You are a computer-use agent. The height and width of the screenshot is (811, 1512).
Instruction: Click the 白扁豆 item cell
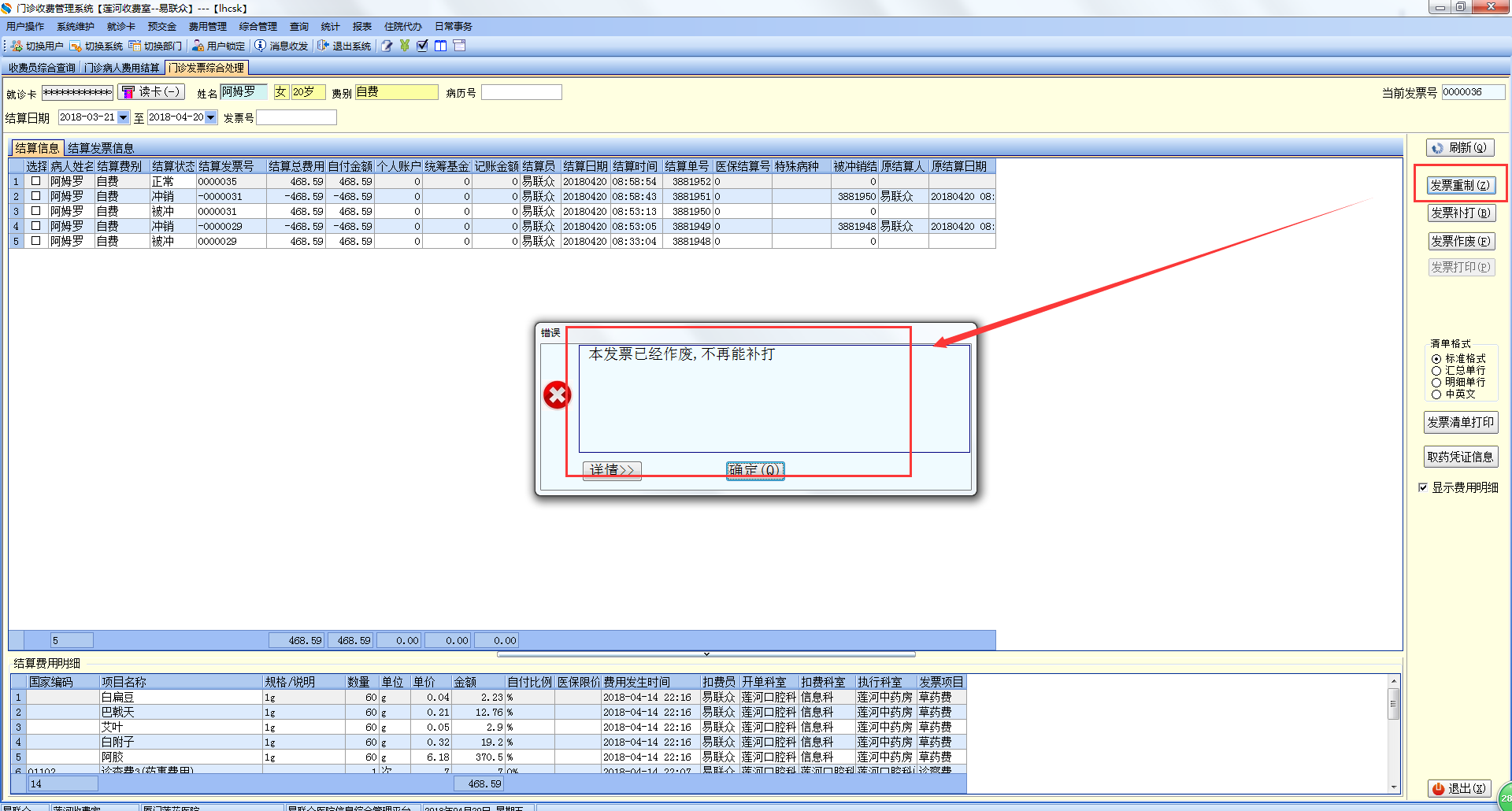pos(181,697)
